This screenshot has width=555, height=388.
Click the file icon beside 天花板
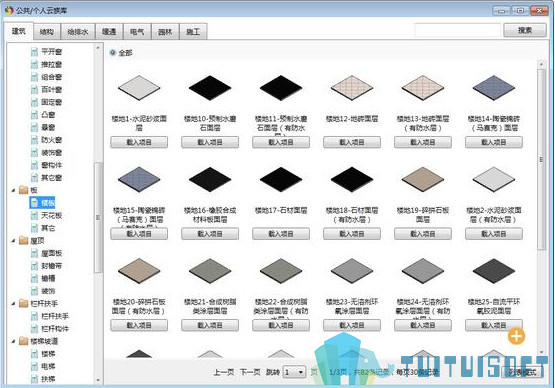click(34, 216)
